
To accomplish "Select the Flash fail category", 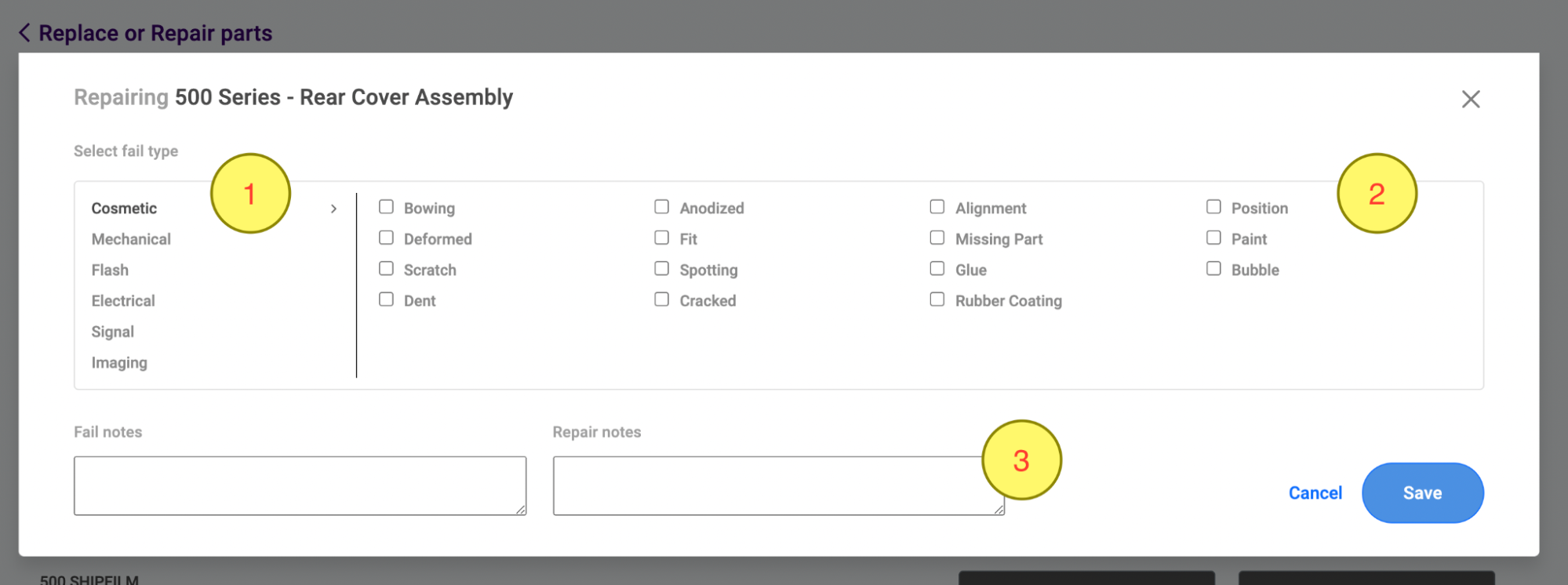I will (x=110, y=270).
